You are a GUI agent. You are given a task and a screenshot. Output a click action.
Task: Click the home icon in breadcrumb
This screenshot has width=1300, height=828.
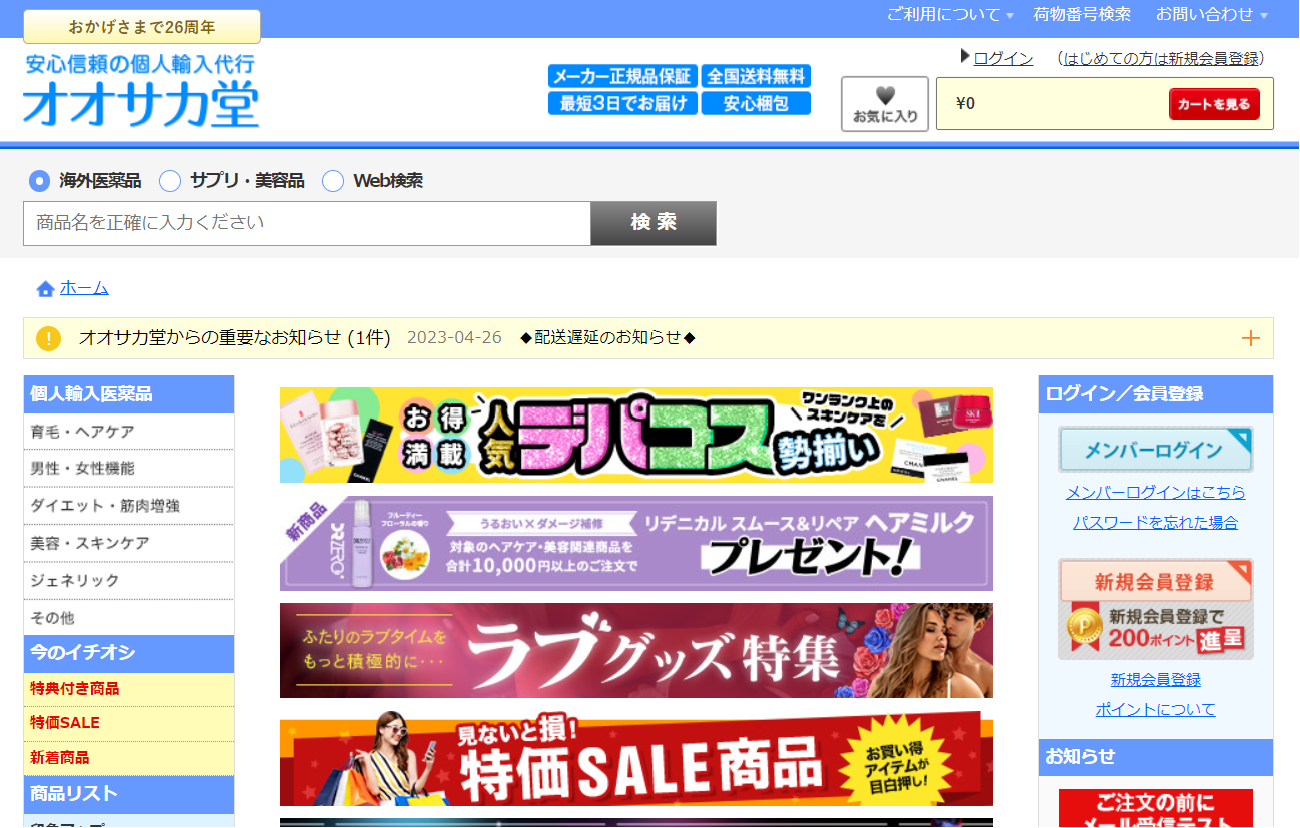[45, 289]
